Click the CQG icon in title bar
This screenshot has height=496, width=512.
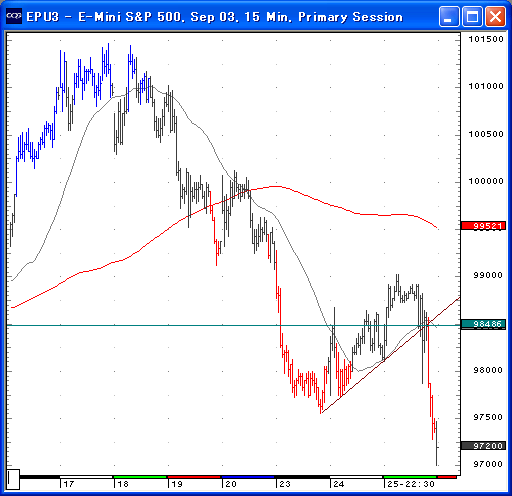click(x=14, y=16)
